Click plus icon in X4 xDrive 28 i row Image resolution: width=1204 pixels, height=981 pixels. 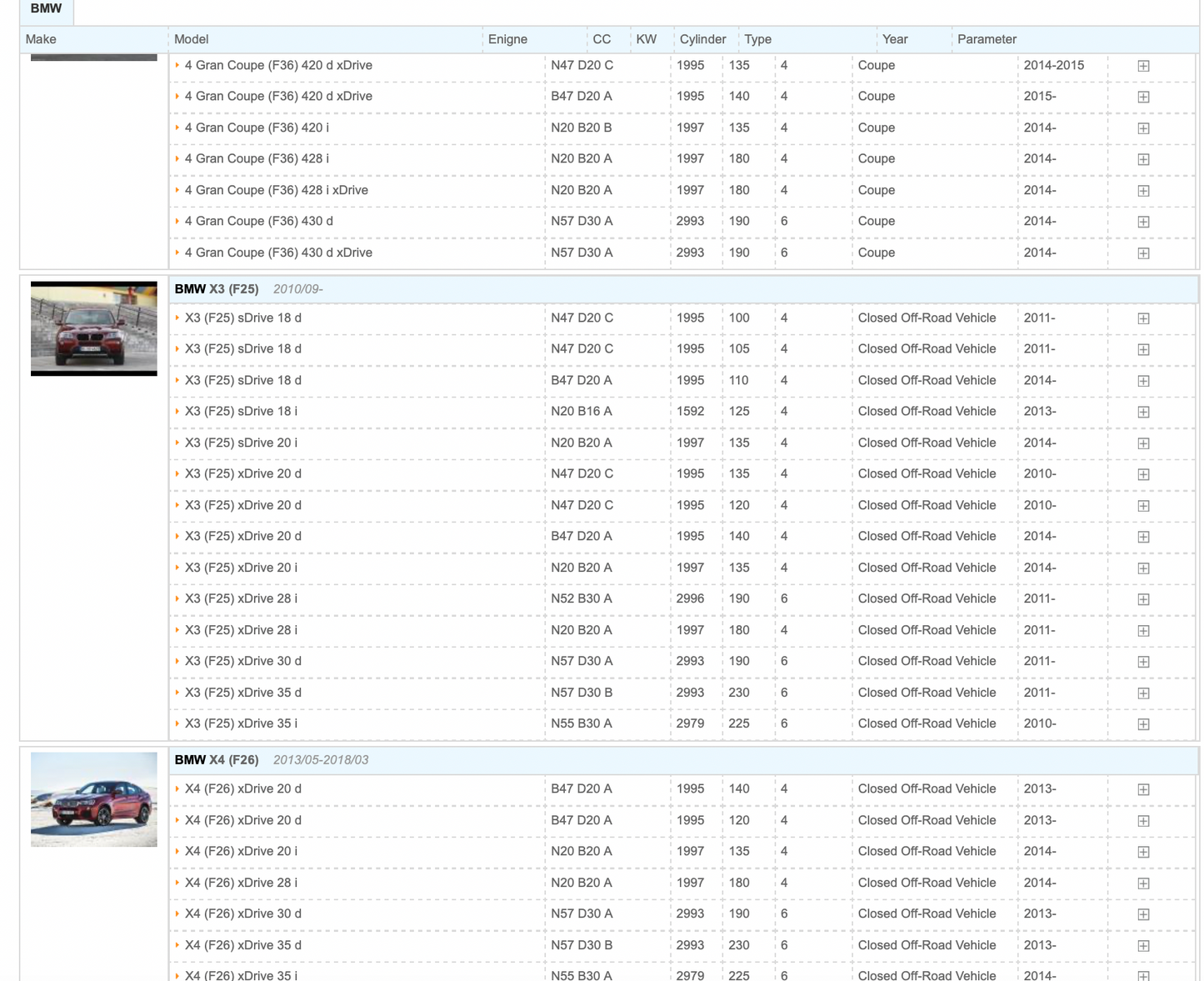(1143, 883)
